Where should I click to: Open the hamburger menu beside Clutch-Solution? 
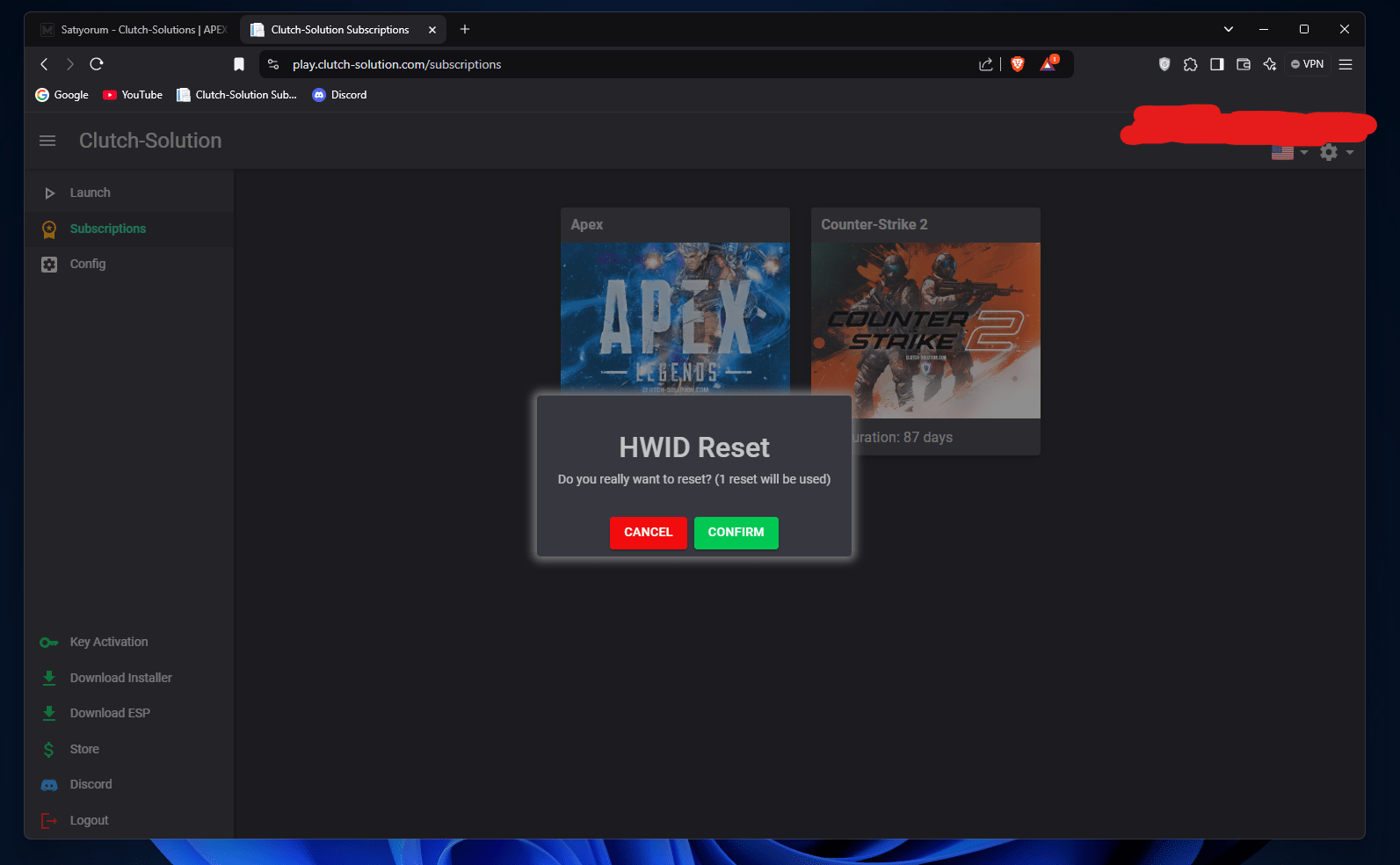point(47,141)
